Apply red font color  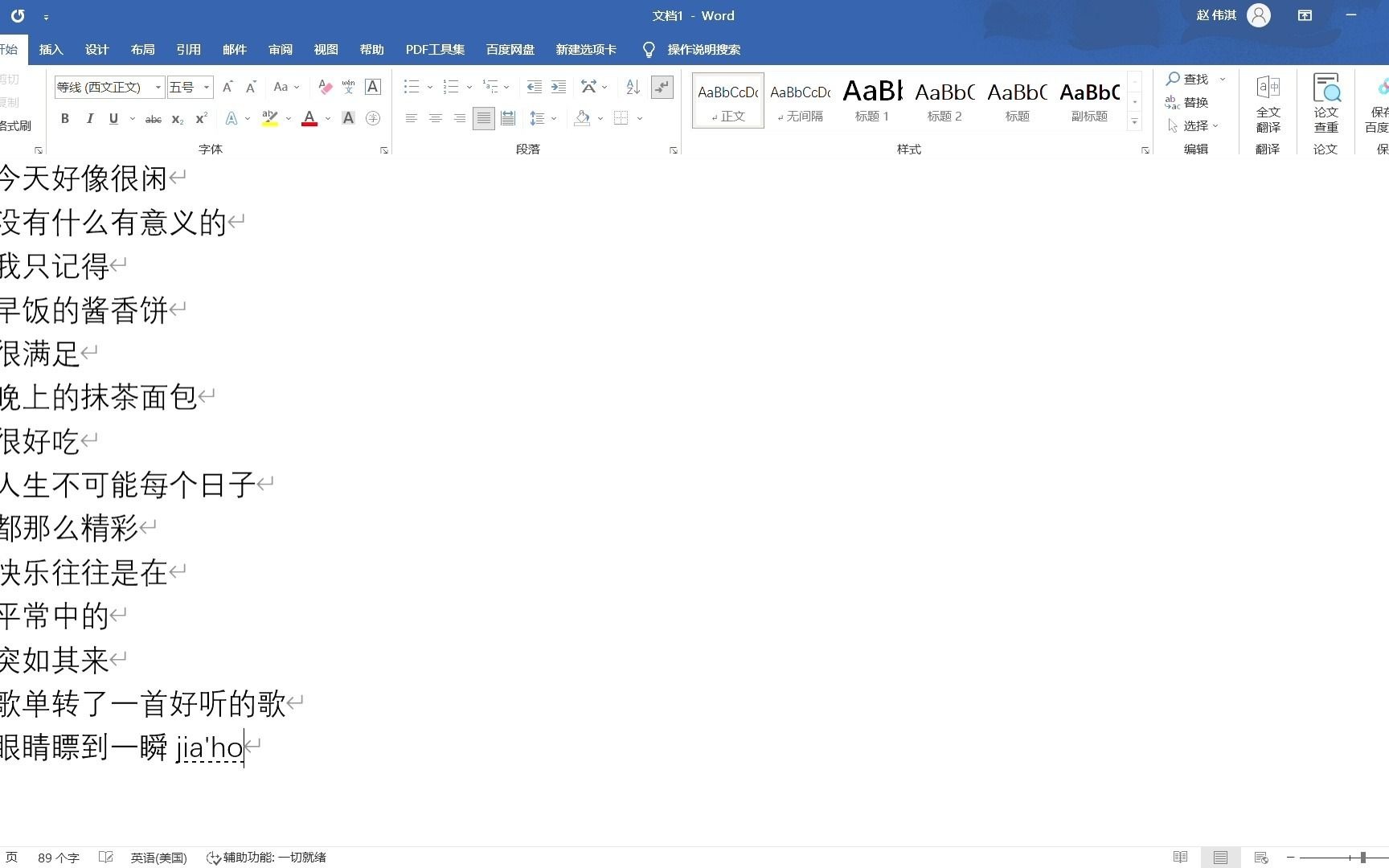click(309, 119)
